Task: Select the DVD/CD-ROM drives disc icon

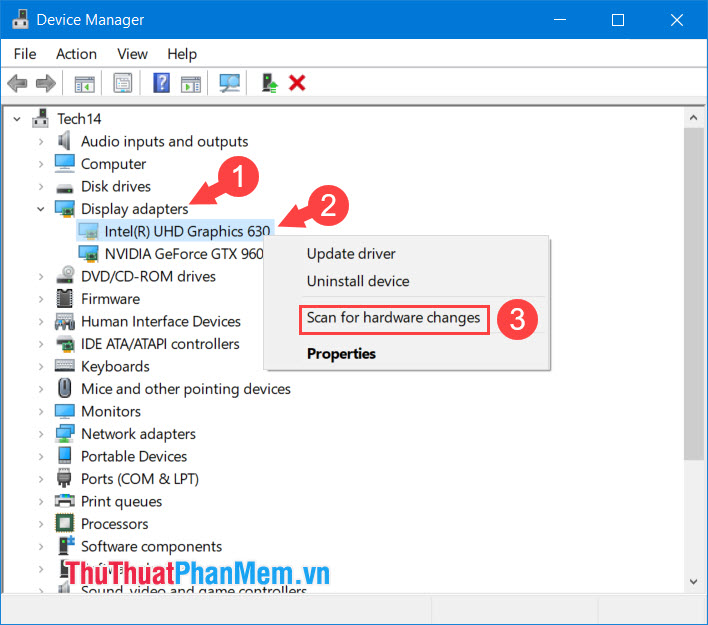Action: coord(65,275)
